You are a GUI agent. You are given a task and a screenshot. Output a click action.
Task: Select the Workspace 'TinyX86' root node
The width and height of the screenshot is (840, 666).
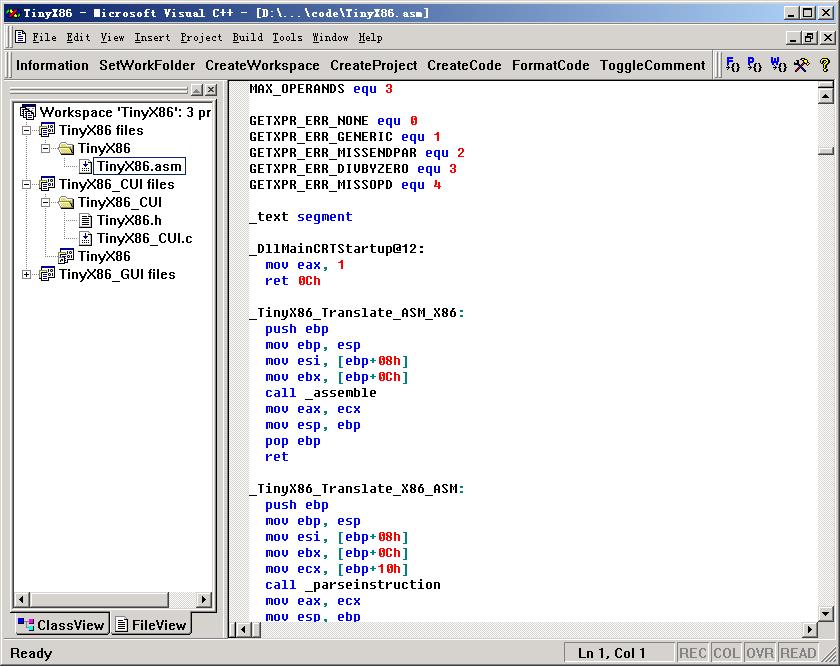[x=125, y=112]
